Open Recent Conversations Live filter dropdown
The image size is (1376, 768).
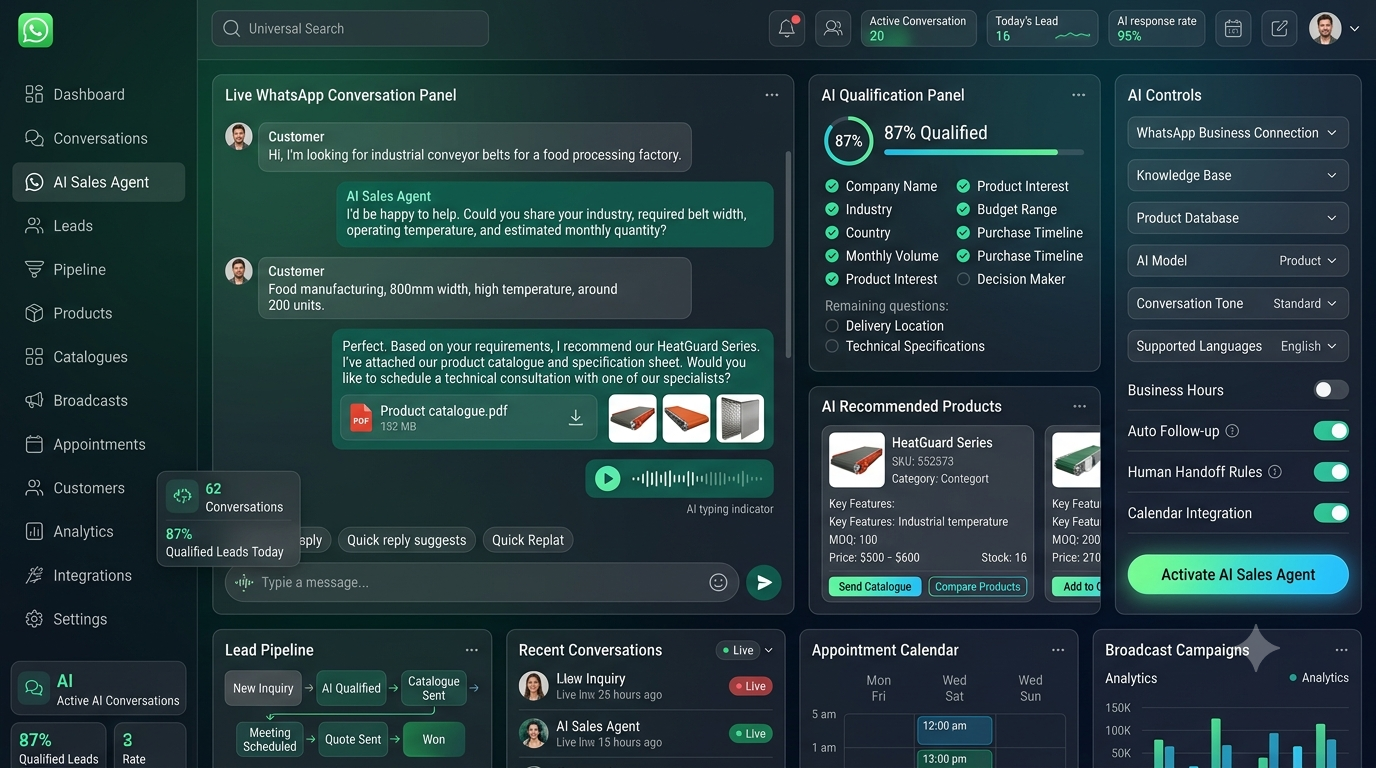point(745,650)
